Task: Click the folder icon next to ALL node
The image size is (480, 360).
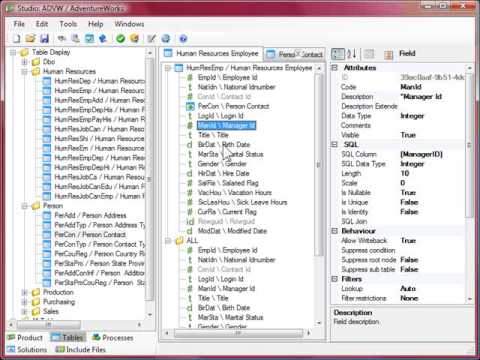Action: click(x=179, y=240)
